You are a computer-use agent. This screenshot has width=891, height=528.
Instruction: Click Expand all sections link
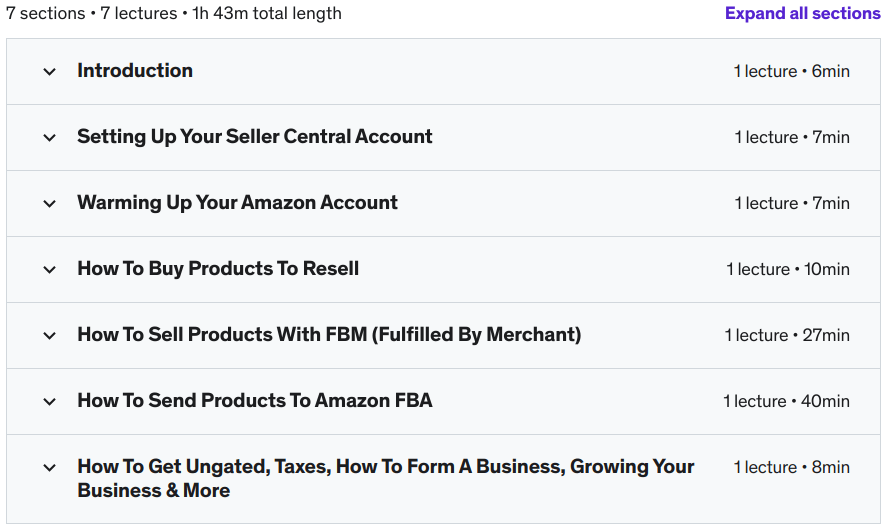(x=802, y=14)
